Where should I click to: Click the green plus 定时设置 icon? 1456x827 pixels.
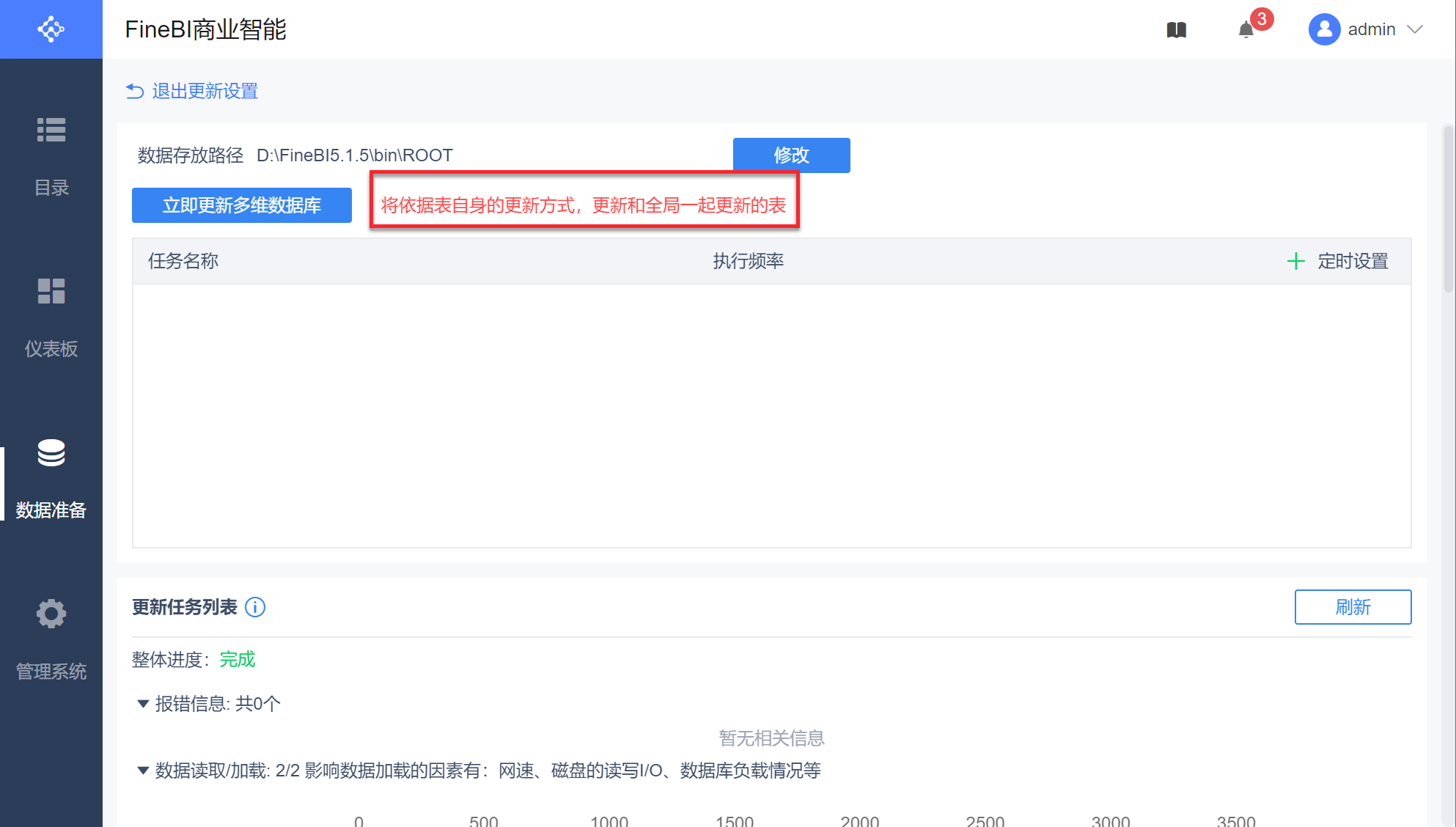tap(1295, 261)
